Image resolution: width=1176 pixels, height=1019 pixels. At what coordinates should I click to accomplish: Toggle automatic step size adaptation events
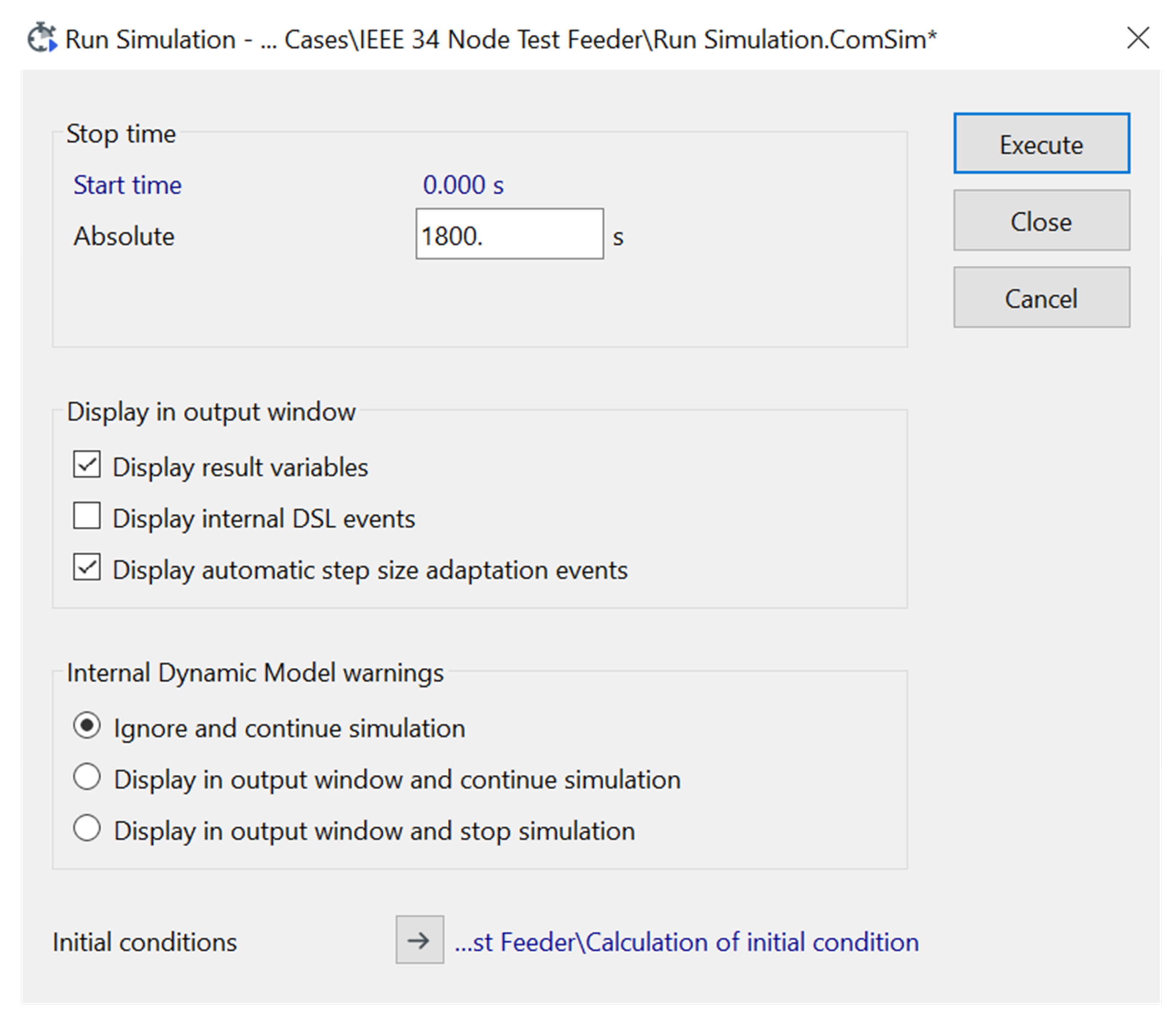[87, 568]
